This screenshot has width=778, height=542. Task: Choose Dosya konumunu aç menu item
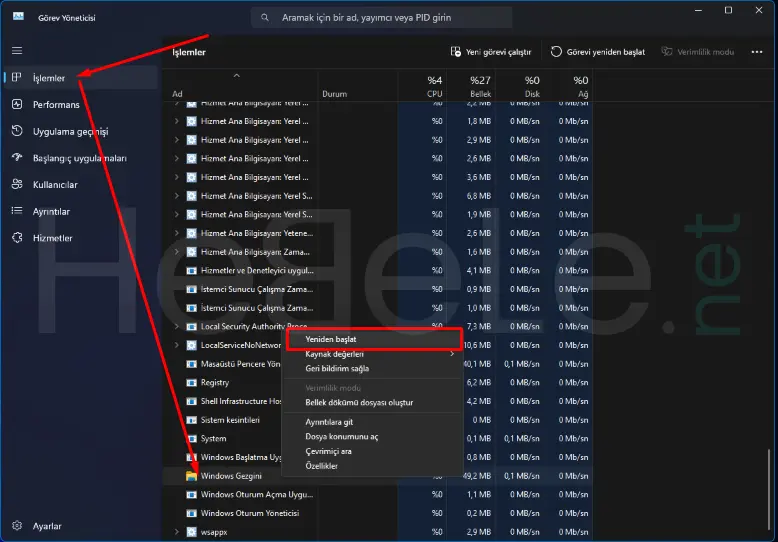click(x=373, y=437)
